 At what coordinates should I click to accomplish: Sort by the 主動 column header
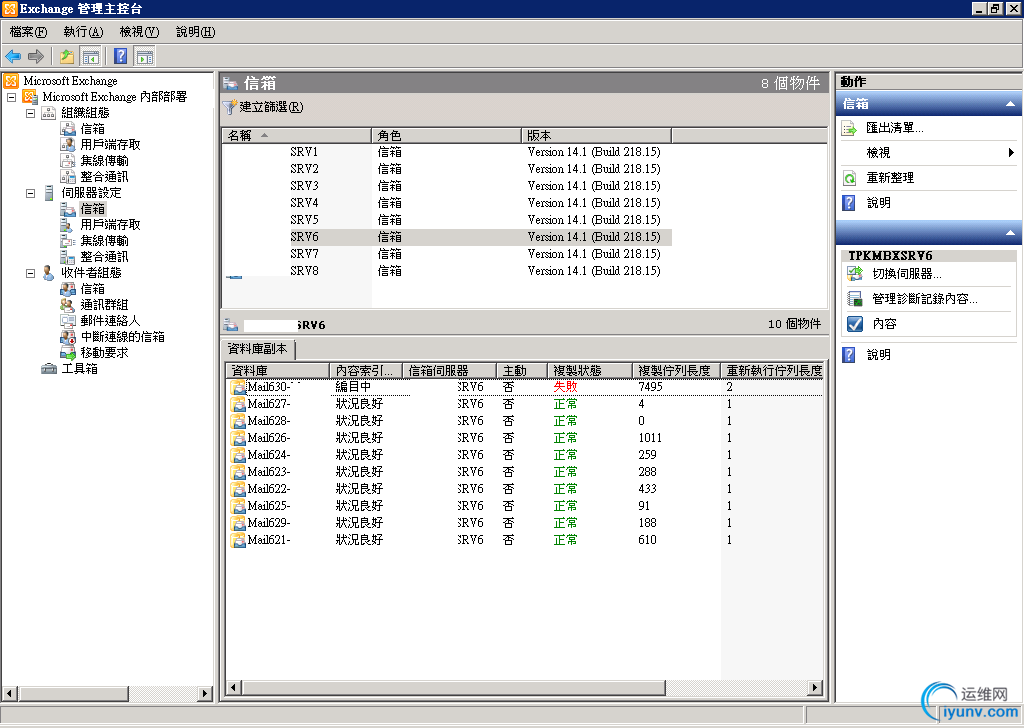[x=522, y=371]
